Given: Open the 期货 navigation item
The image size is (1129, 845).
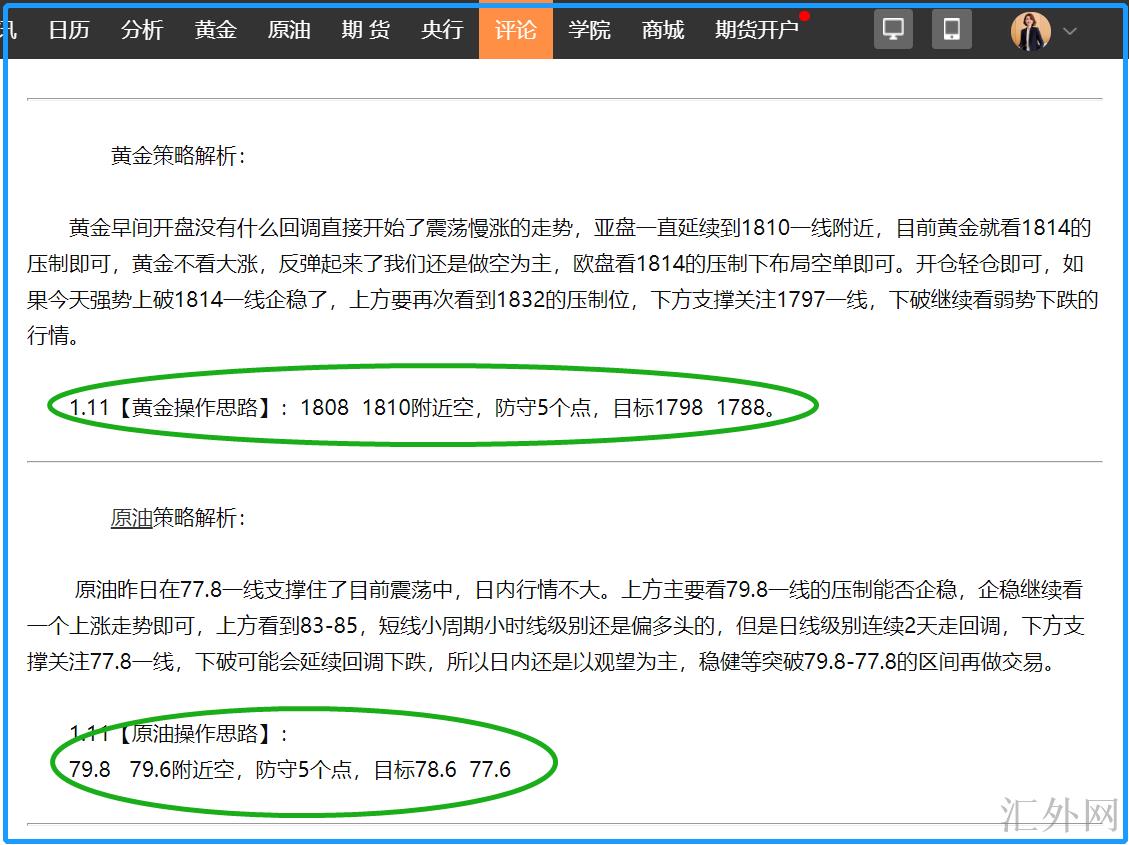Looking at the screenshot, I should coord(365,30).
